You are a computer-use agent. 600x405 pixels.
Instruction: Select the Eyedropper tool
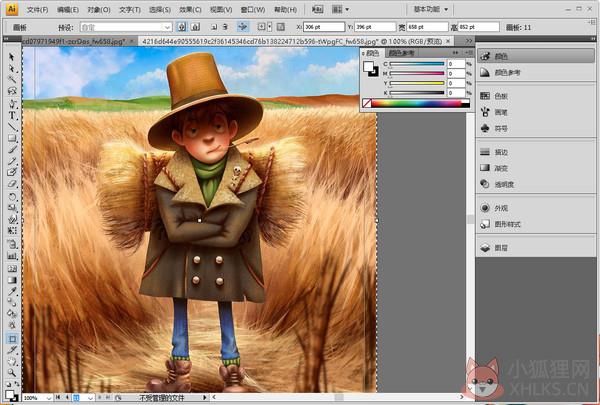tap(12, 291)
